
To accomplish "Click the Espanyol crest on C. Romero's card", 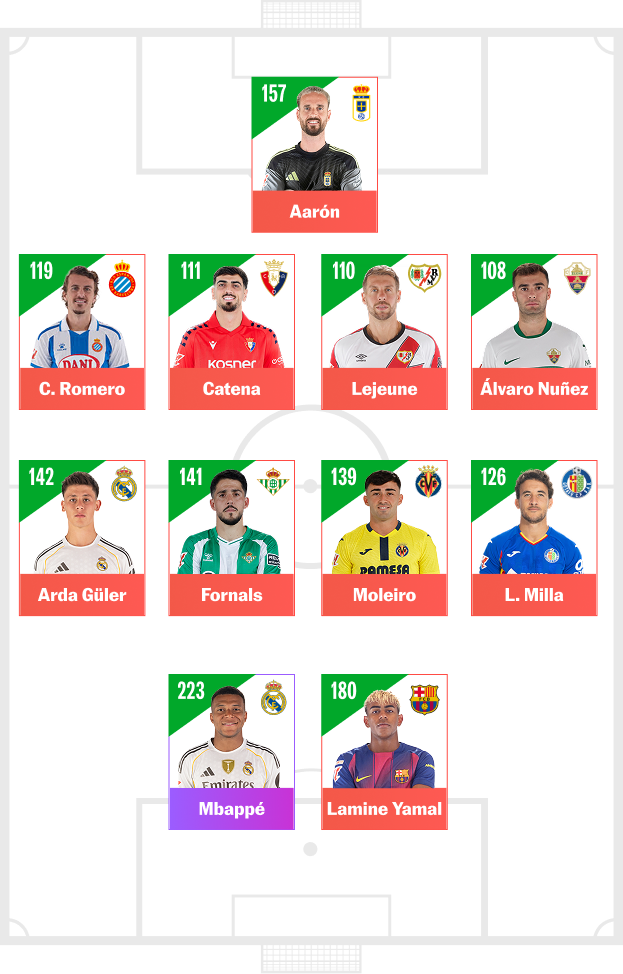I will click(122, 279).
